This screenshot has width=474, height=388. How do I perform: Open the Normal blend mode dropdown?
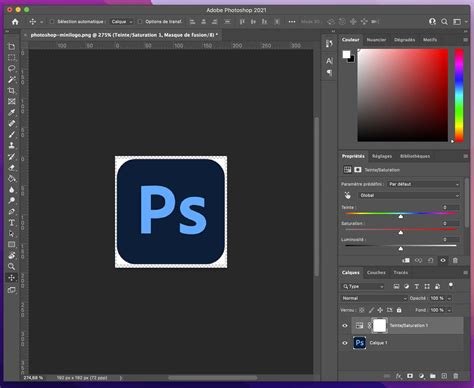point(374,298)
